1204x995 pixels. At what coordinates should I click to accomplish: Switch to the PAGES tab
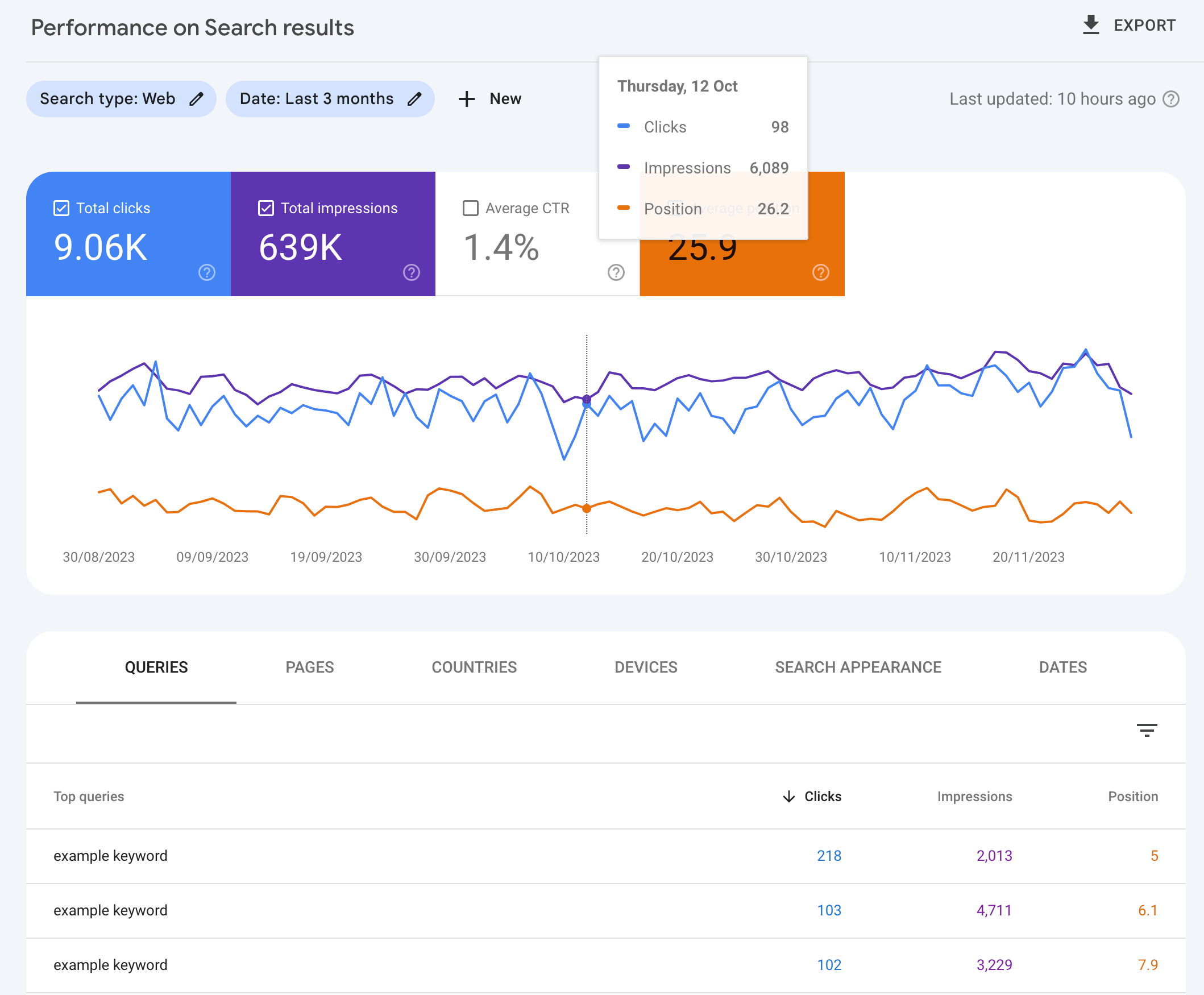[309, 666]
